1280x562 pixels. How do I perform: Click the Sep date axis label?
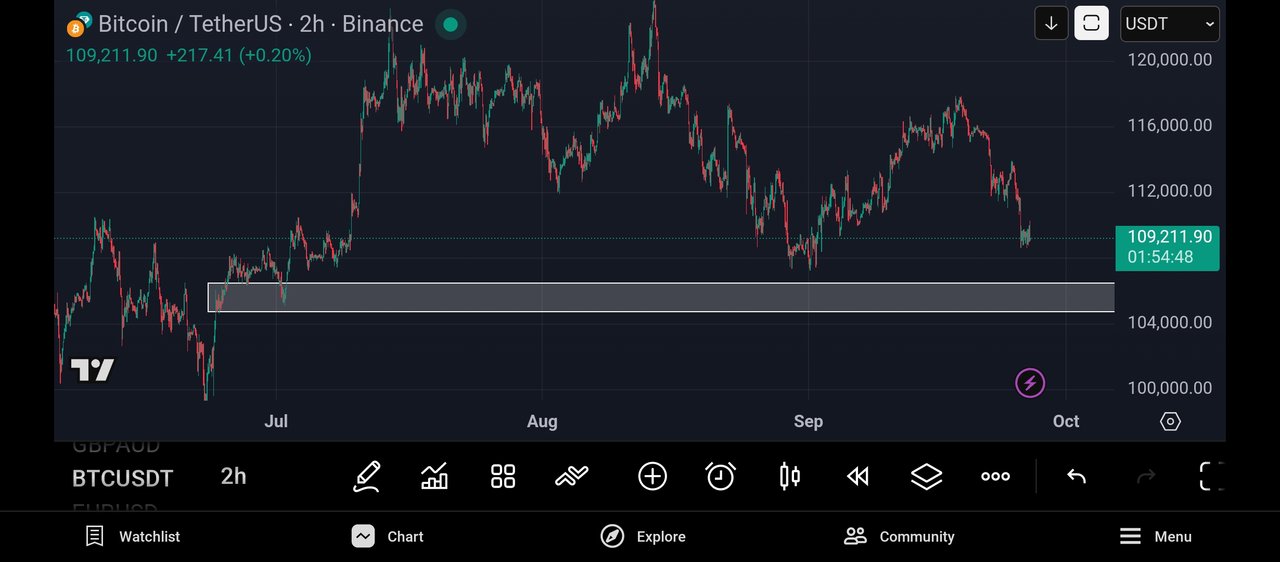[x=808, y=422]
